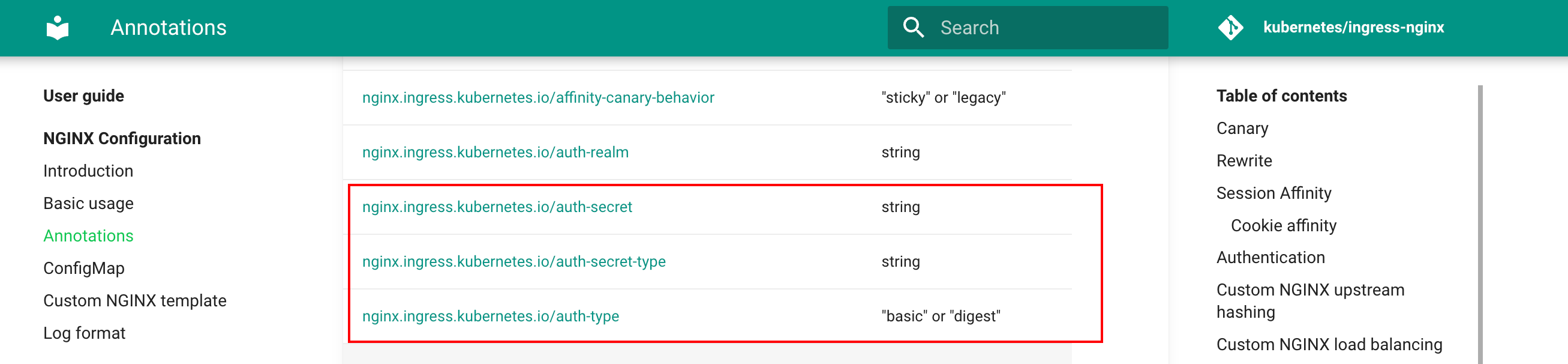Open the affinity-canary-behavior annotation link
The width and height of the screenshot is (1568, 364).
point(538,97)
